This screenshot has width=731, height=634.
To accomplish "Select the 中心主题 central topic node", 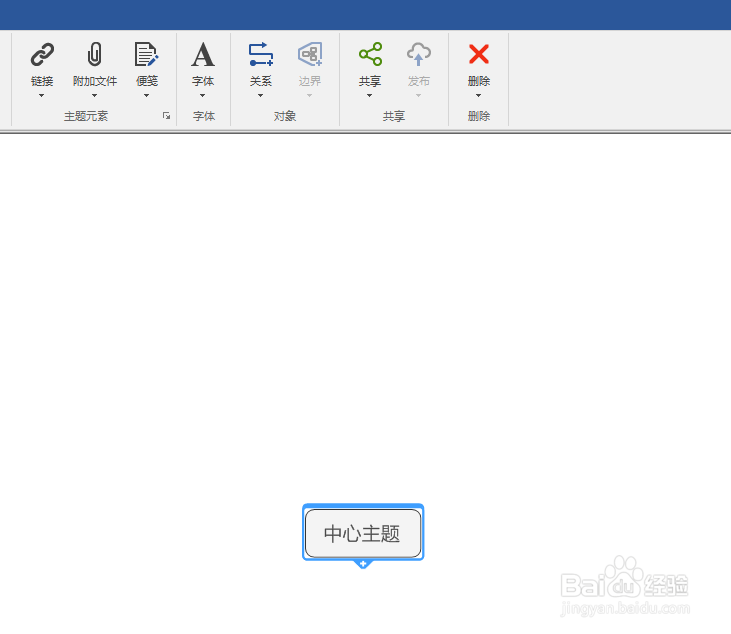I will (363, 533).
